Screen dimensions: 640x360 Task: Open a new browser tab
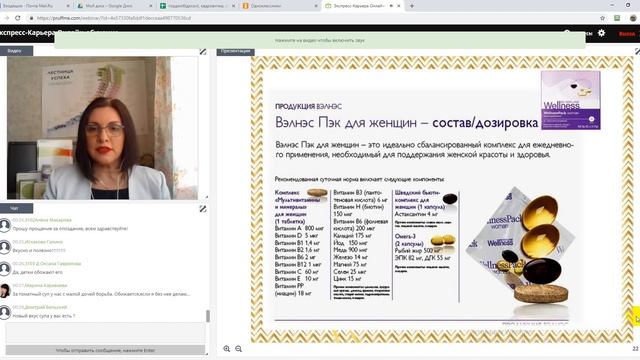click(x=412, y=6)
